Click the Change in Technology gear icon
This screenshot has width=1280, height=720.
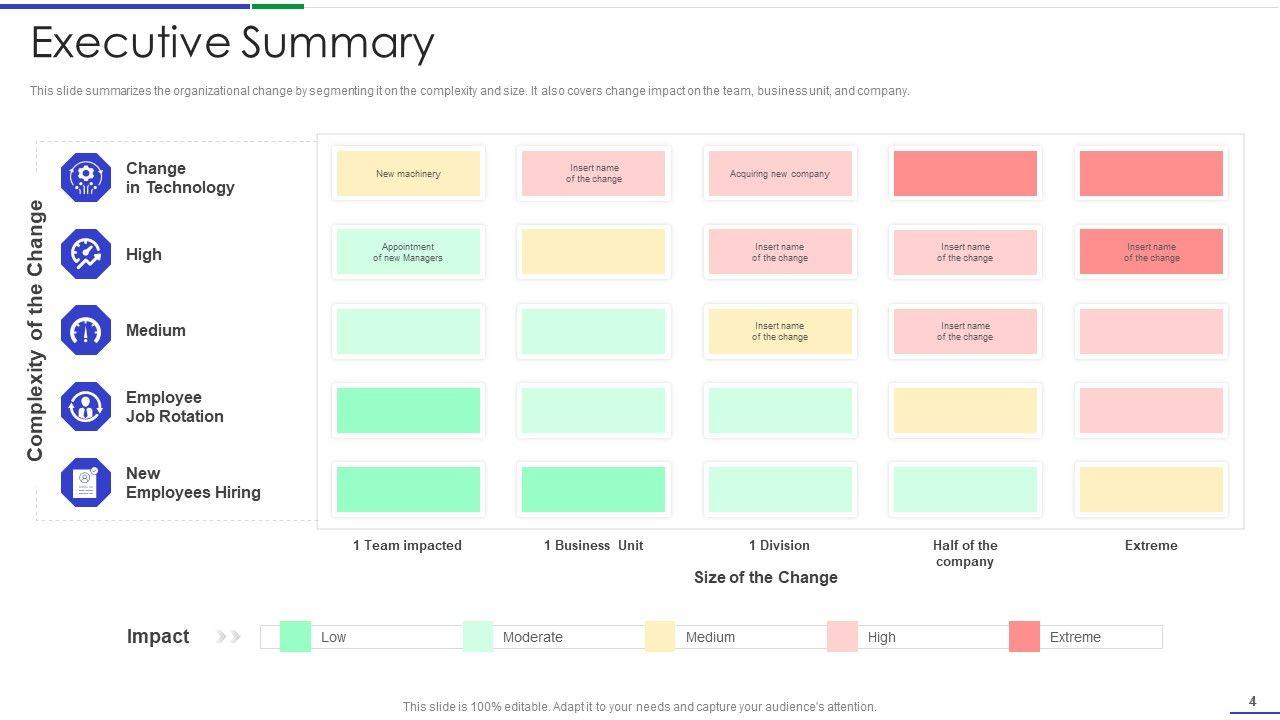click(86, 178)
